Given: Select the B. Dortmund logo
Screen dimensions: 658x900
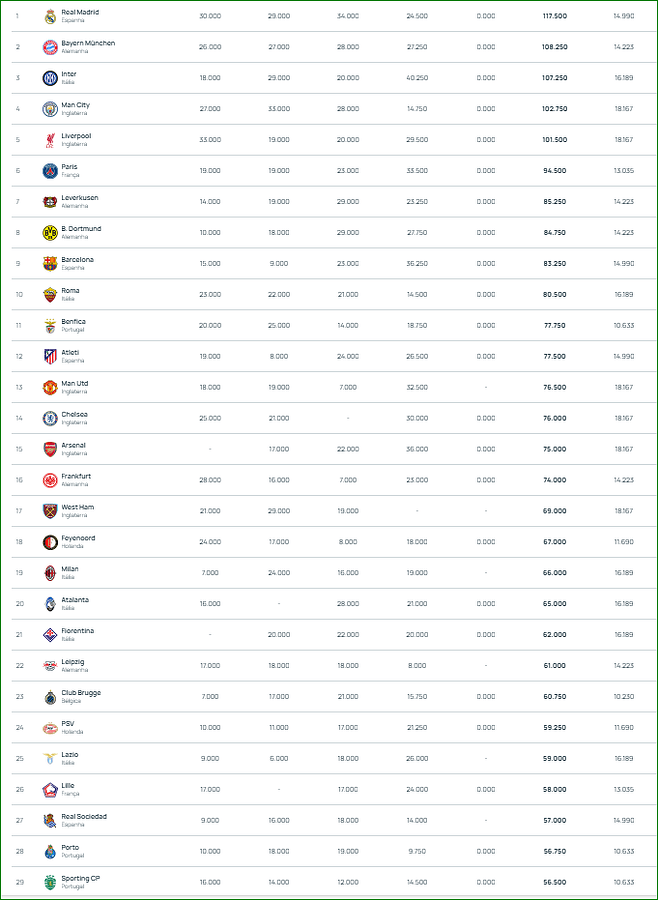Looking at the screenshot, I should click(x=51, y=233).
